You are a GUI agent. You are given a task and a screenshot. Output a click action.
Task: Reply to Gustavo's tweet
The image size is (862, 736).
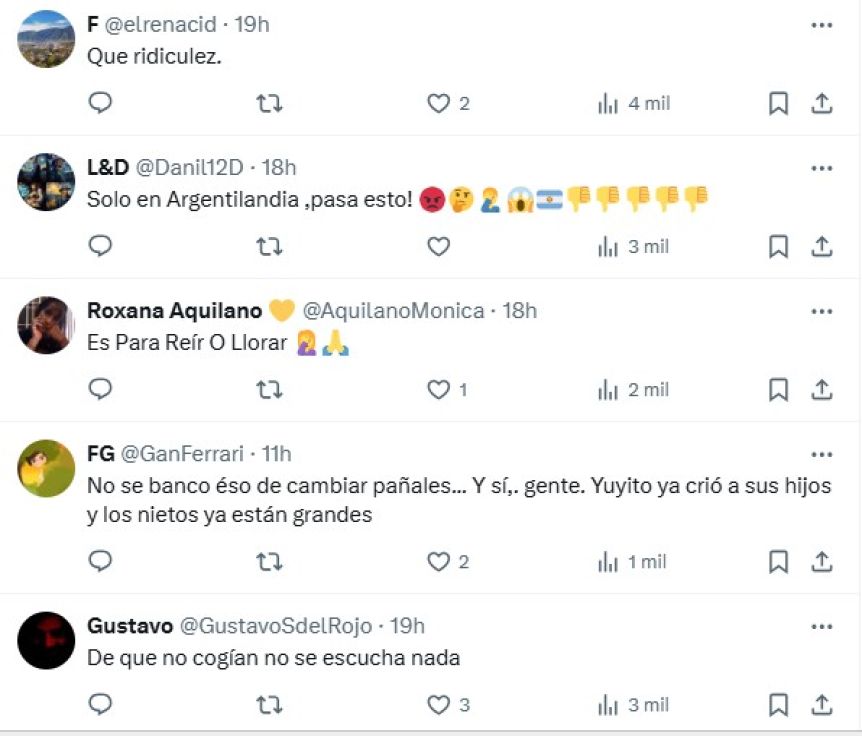click(100, 705)
